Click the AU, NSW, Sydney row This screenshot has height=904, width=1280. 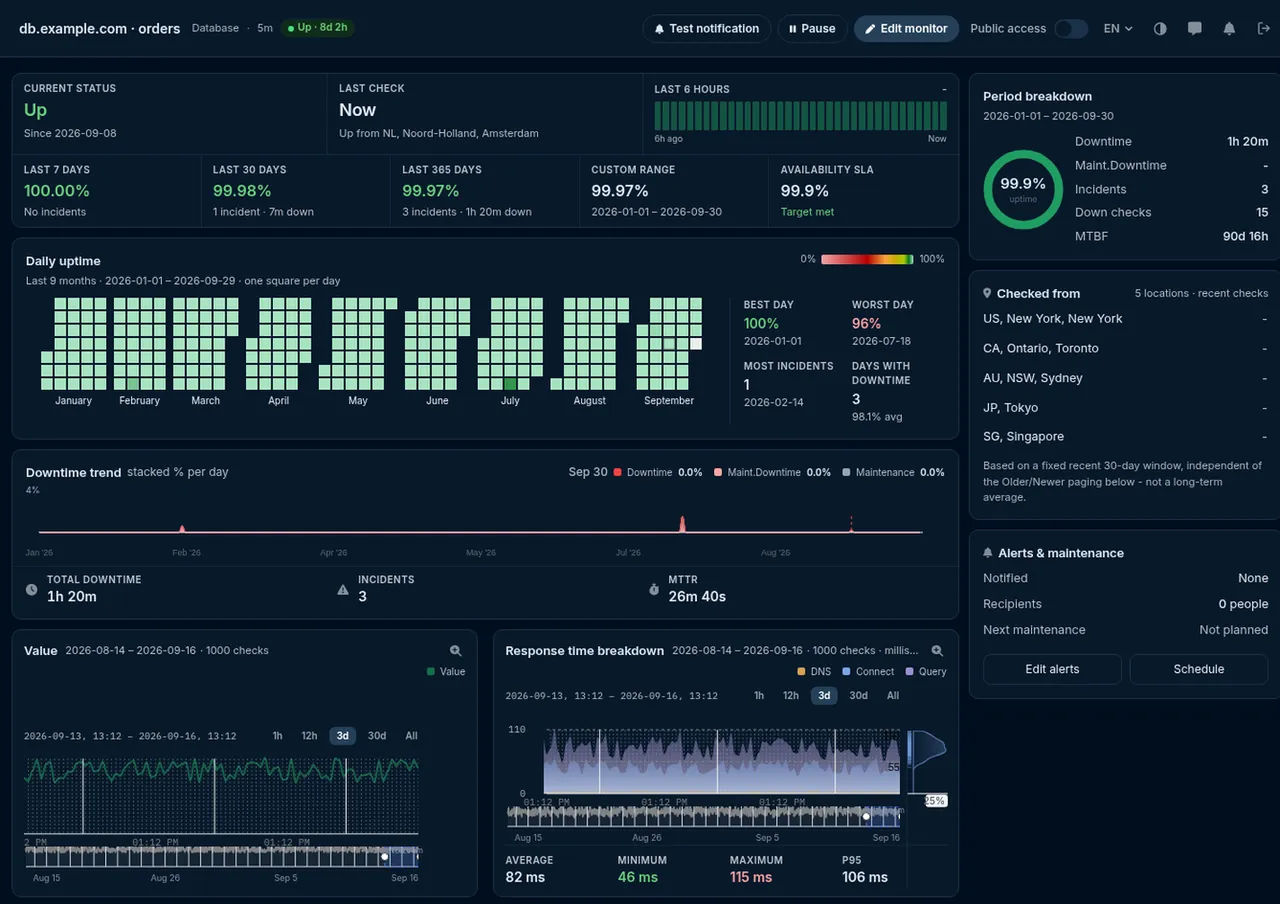1125,378
